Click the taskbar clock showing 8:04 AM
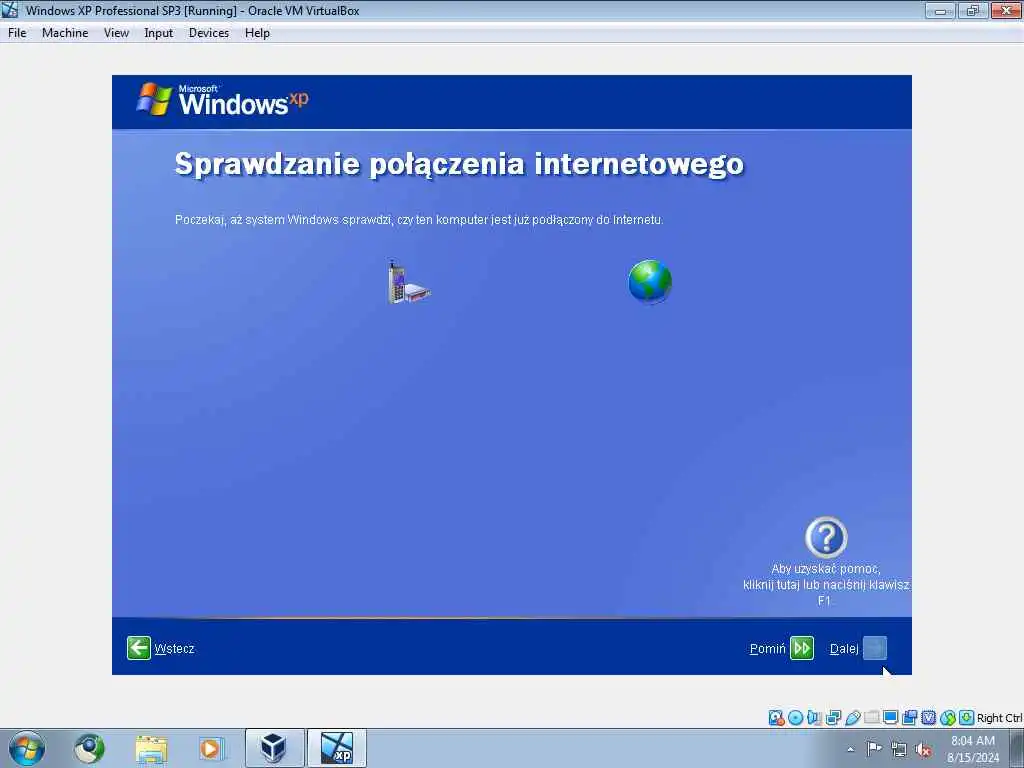This screenshot has width=1024, height=768. [x=973, y=748]
